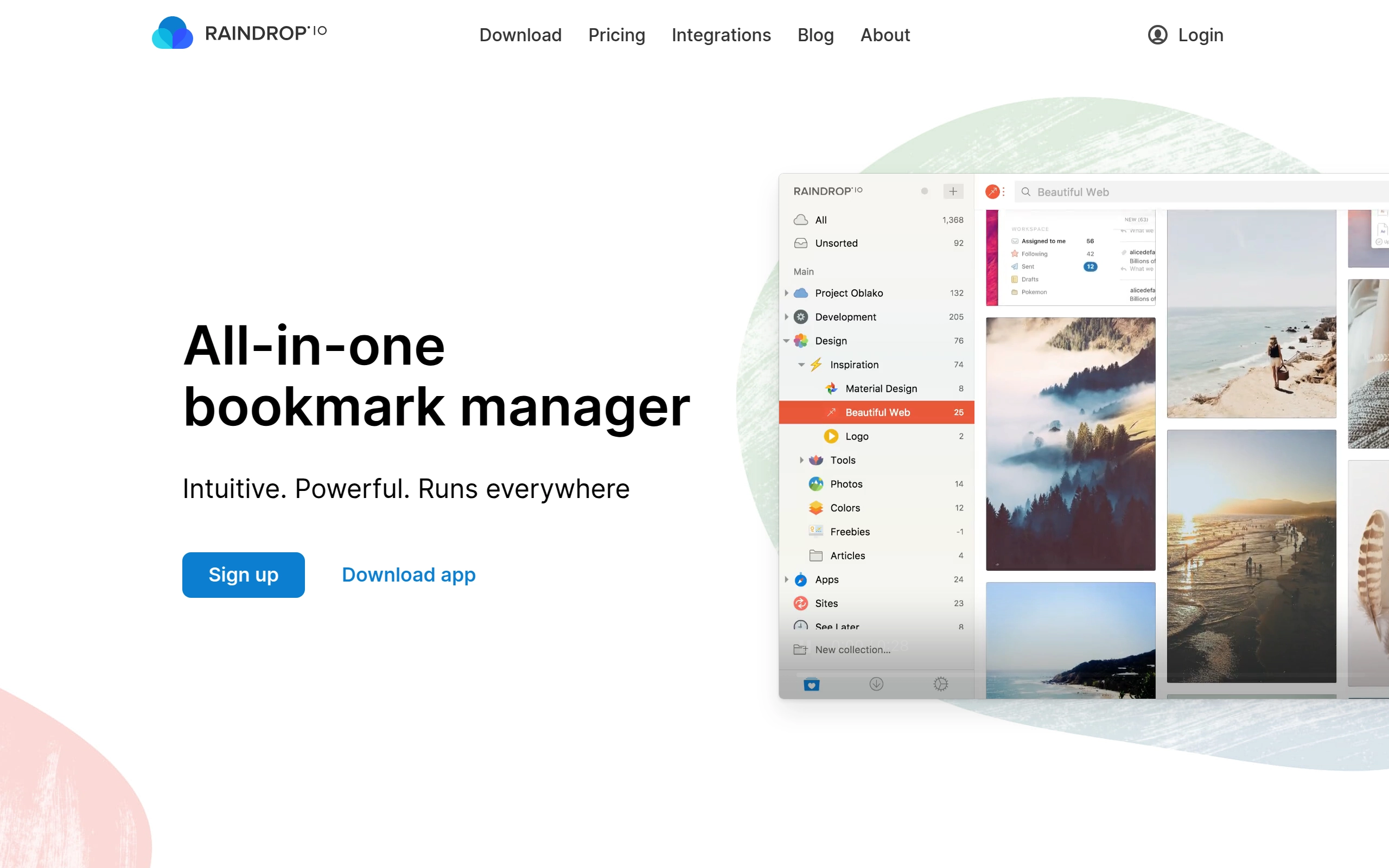Open the Download app link
This screenshot has height=868, width=1389.
coord(408,575)
